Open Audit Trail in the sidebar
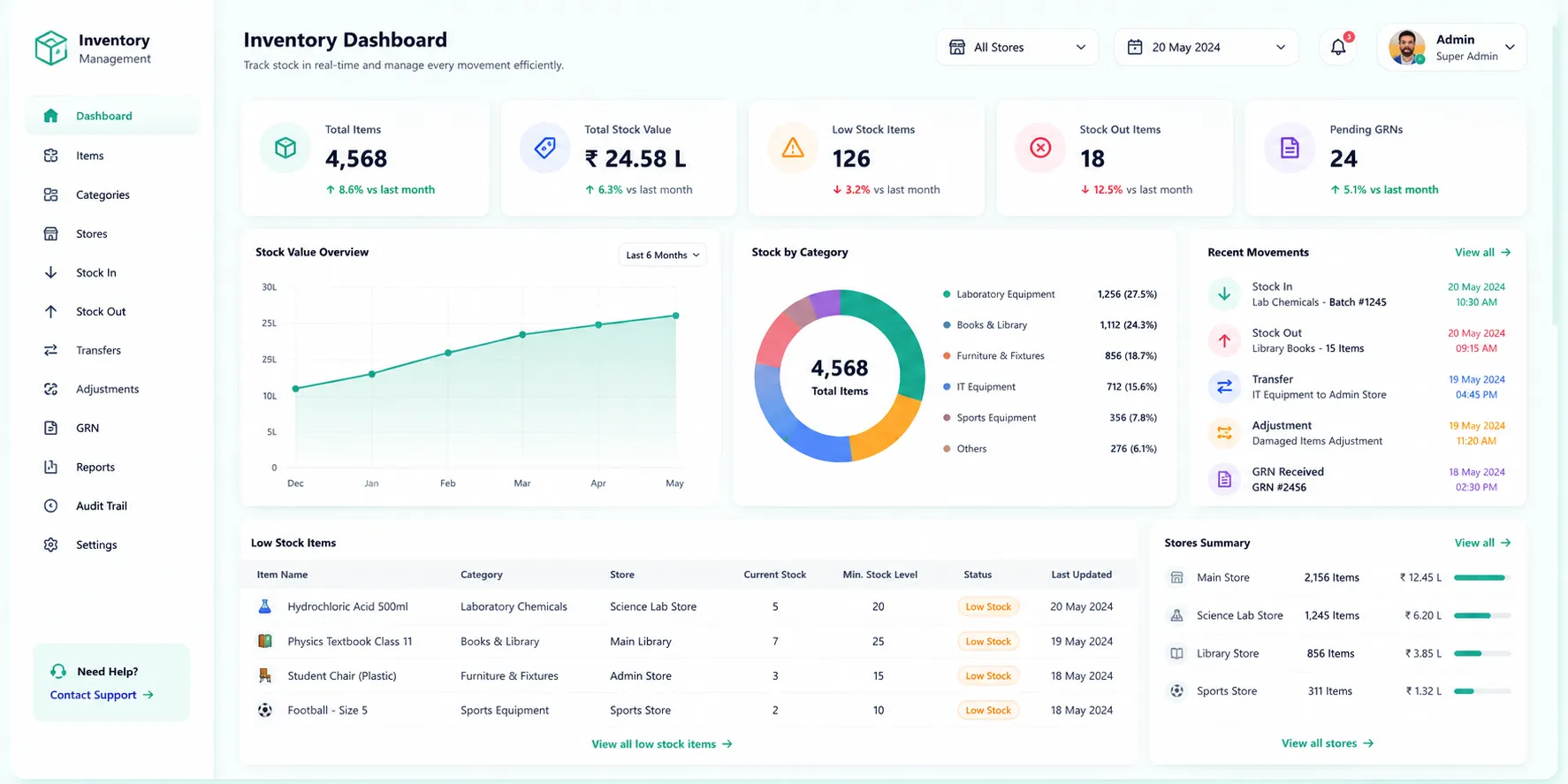The width and height of the screenshot is (1568, 784). point(112,506)
